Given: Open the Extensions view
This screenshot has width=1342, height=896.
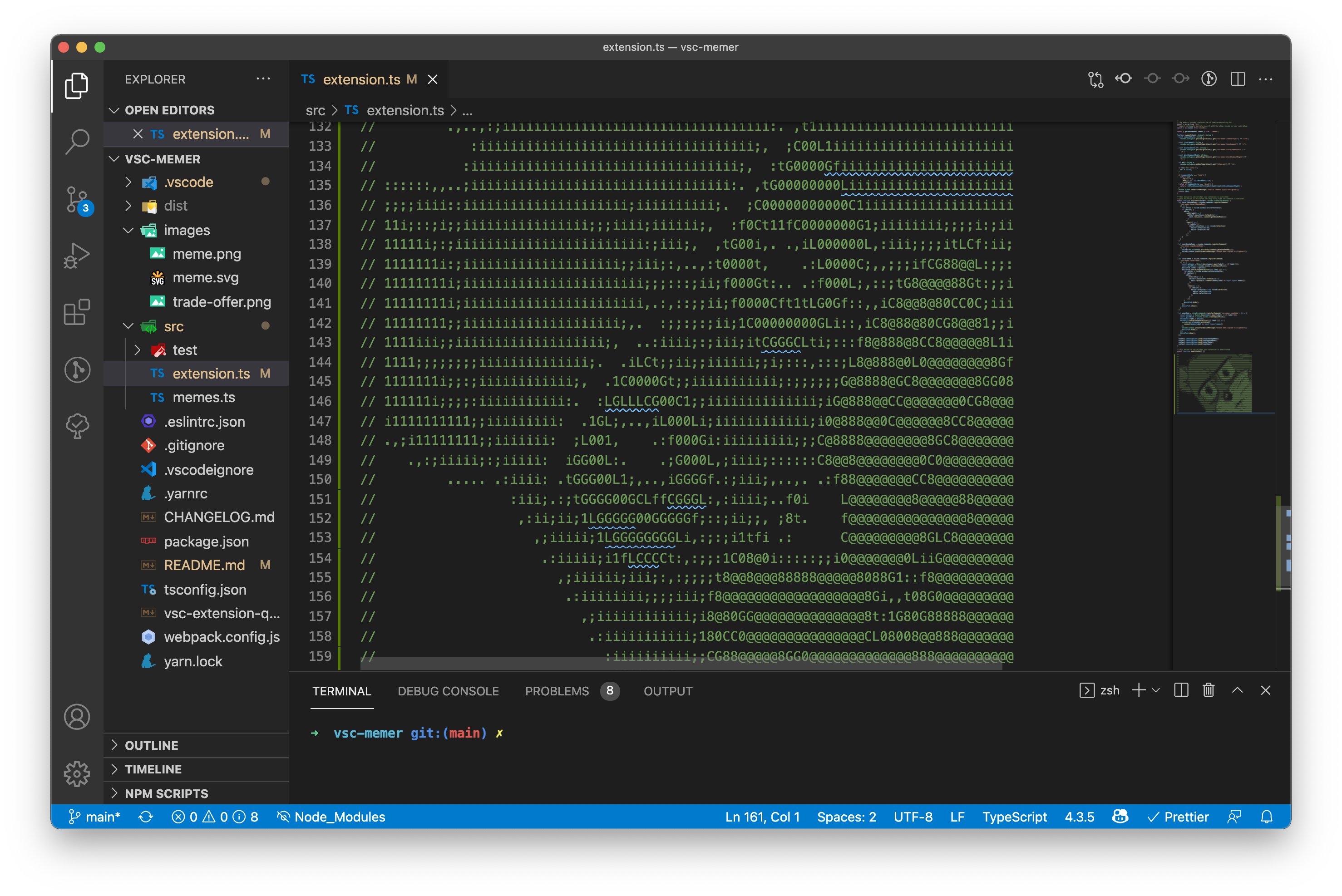Looking at the screenshot, I should [77, 313].
